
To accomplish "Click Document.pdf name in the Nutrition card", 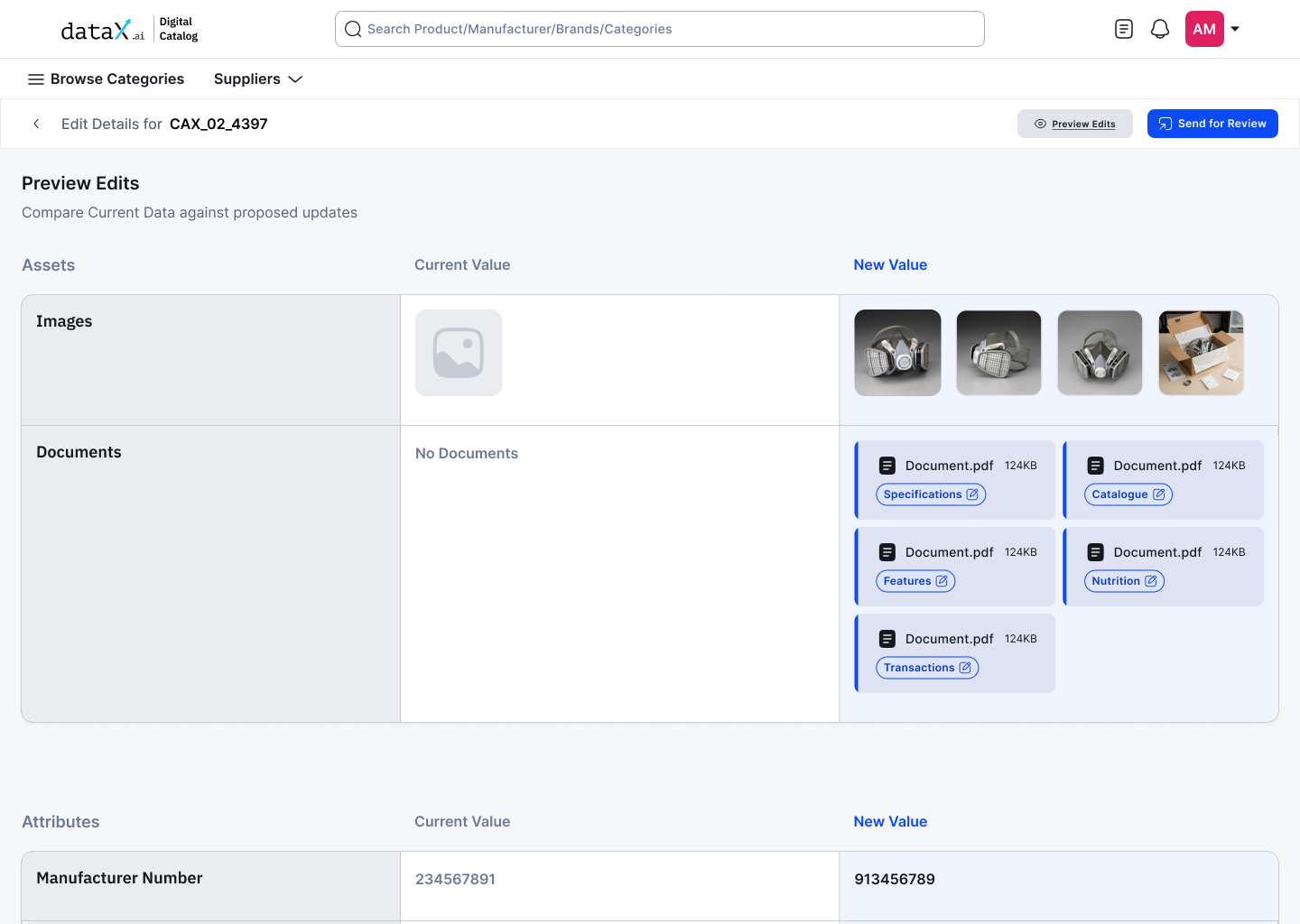I will 1157,552.
